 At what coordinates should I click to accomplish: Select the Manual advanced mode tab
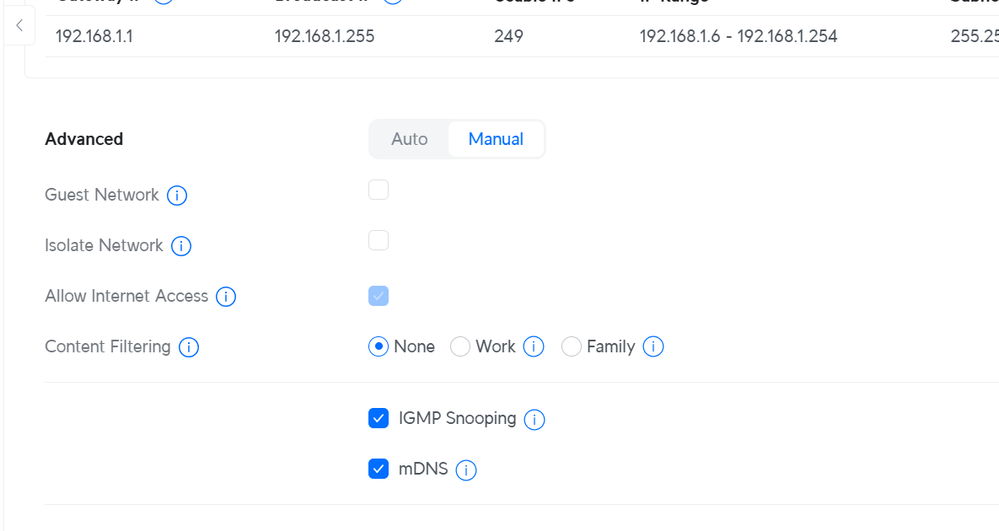[495, 139]
